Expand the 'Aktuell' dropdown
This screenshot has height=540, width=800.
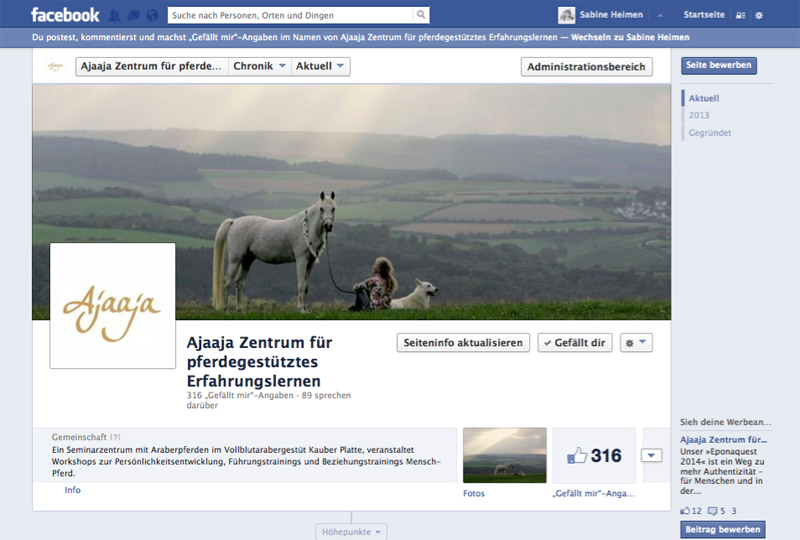coord(322,67)
